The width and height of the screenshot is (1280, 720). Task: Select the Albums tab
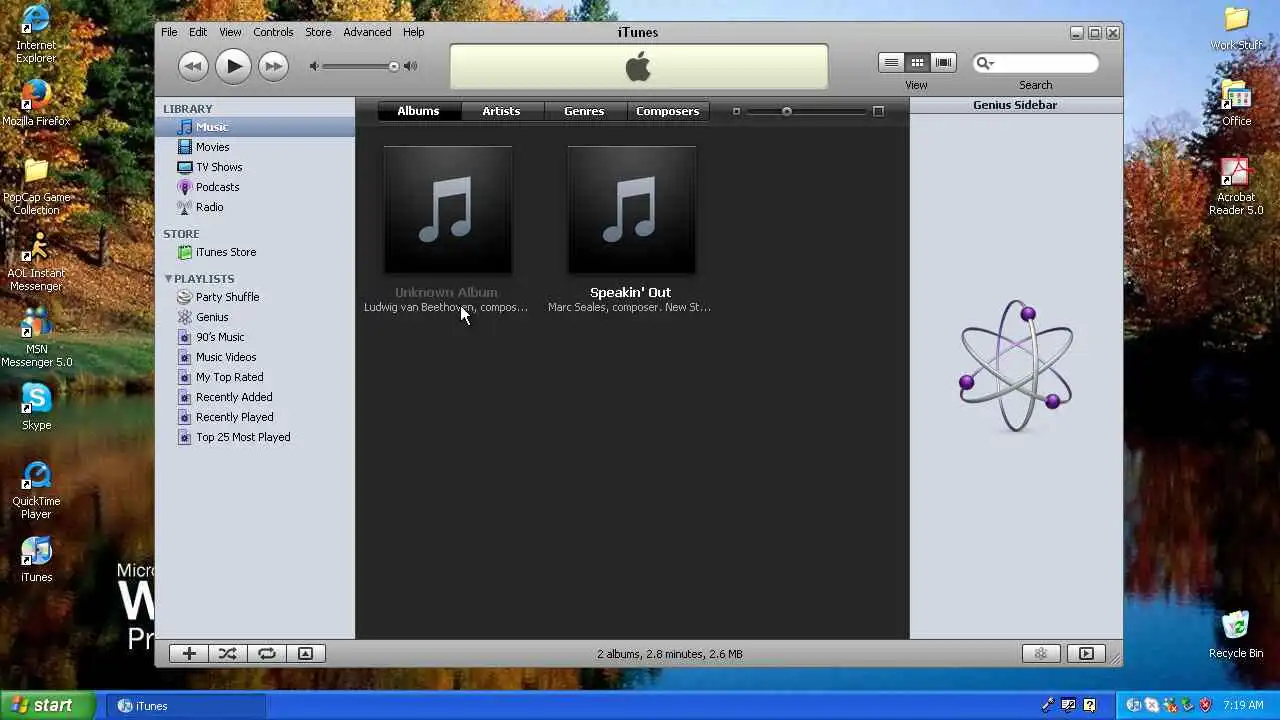coord(418,111)
